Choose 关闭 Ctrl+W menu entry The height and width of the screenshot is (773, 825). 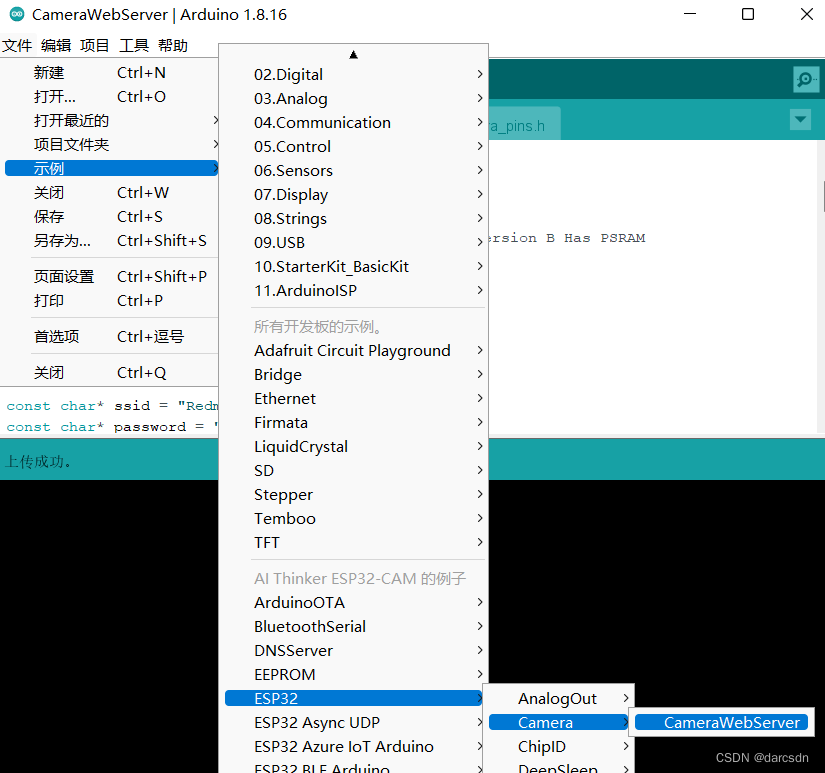tap(112, 193)
